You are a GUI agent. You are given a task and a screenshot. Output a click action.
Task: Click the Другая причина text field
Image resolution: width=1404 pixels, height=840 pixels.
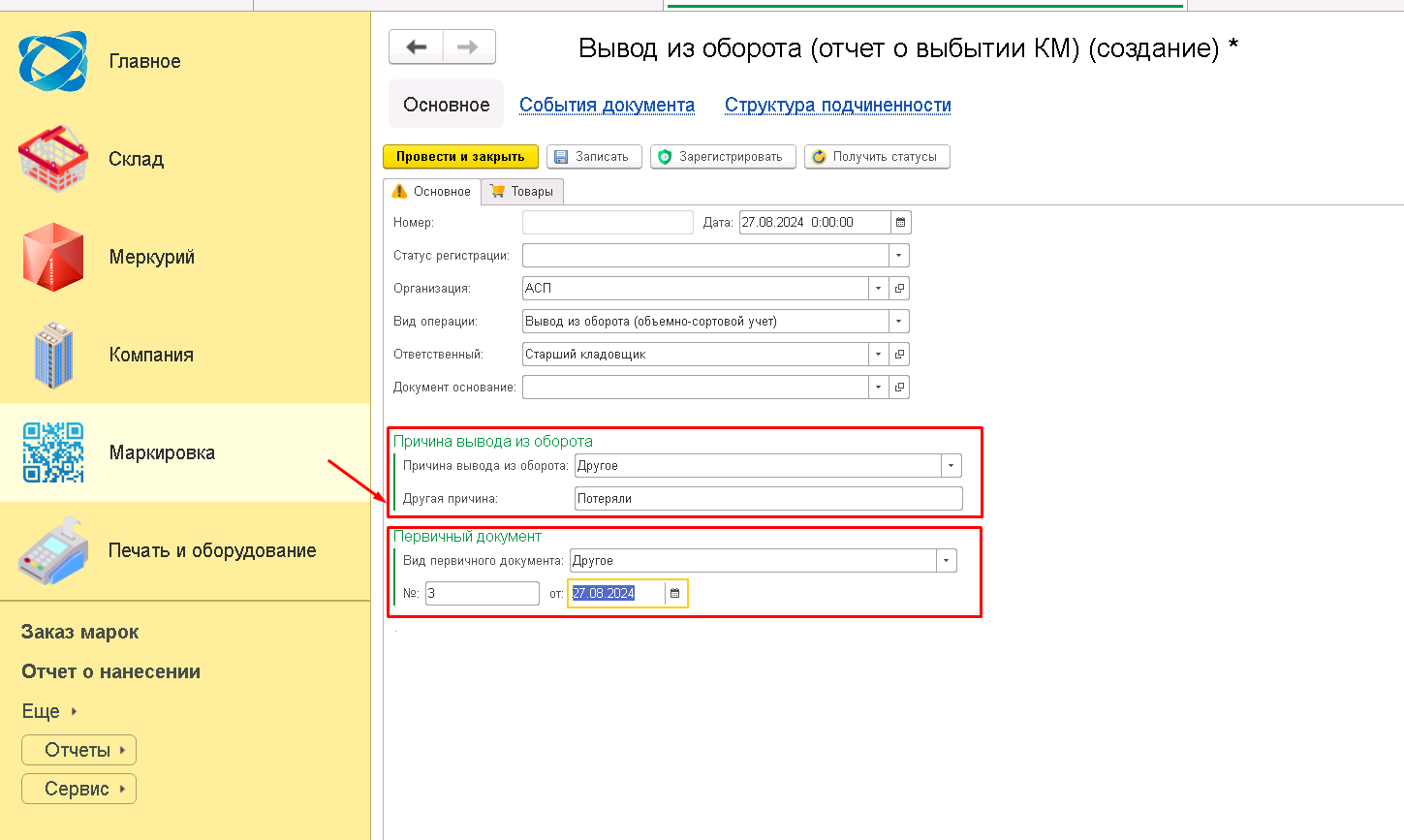pos(767,499)
